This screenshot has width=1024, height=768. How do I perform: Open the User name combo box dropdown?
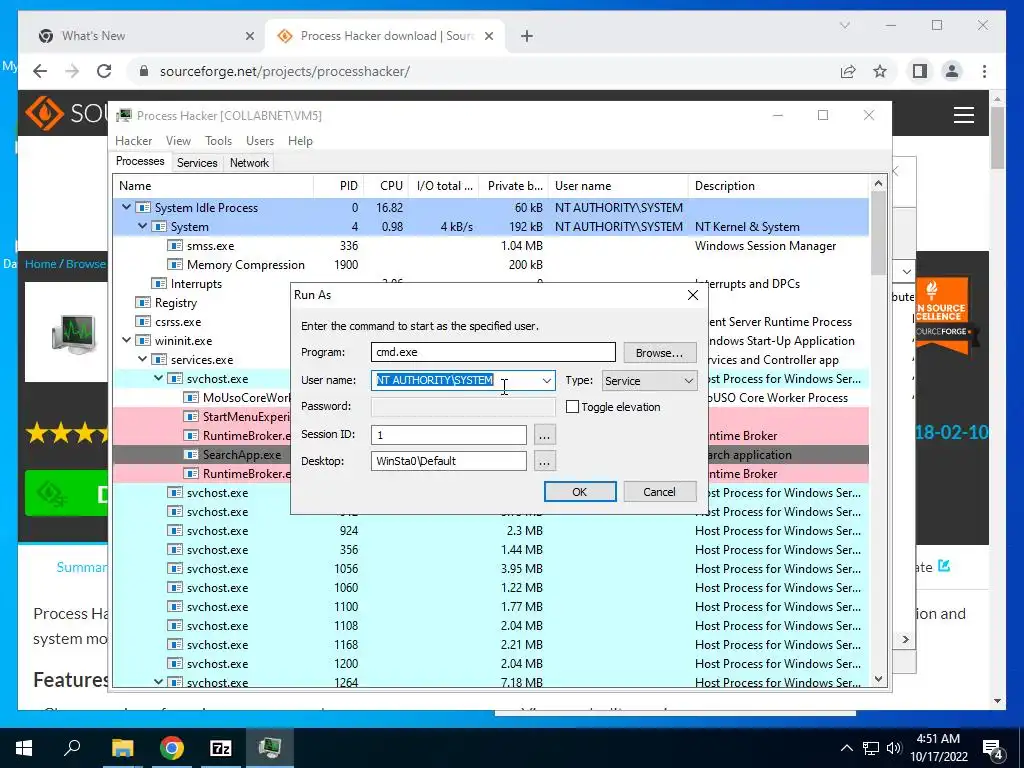[x=547, y=381]
